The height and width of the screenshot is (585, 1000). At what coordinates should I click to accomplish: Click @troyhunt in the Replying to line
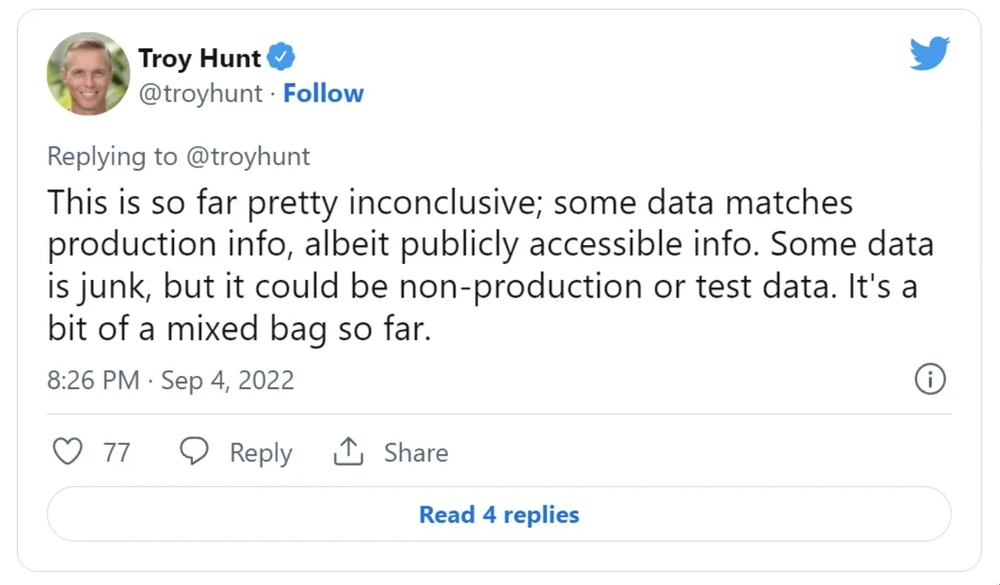click(245, 156)
